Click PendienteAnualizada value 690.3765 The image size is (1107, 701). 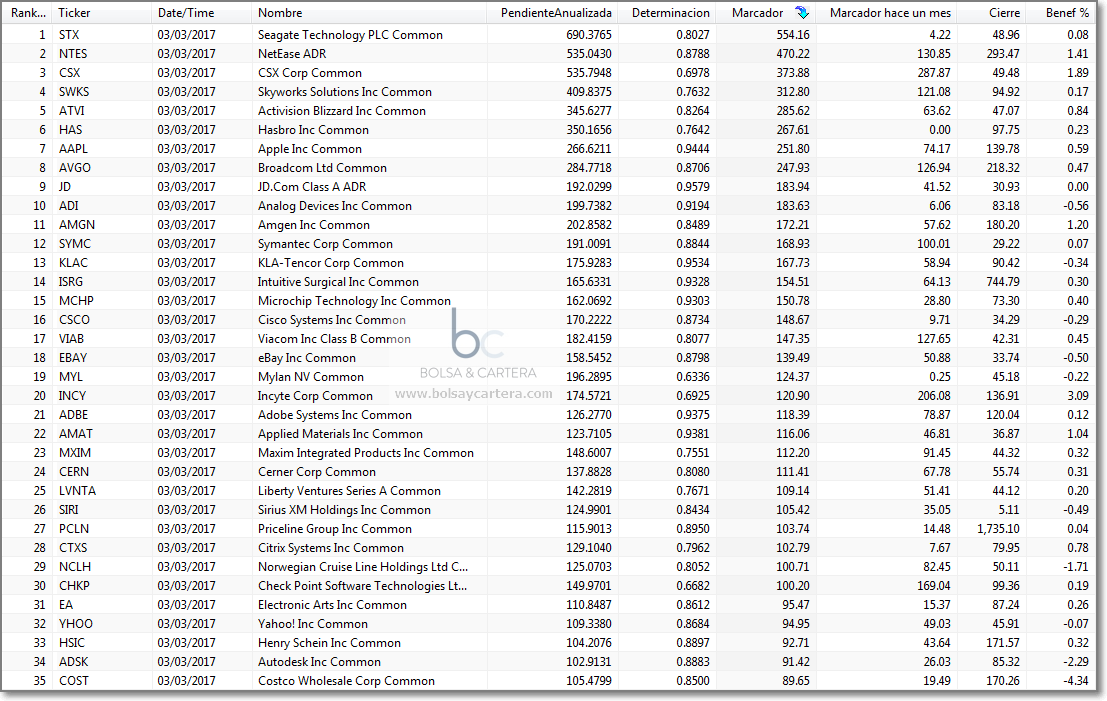tap(589, 35)
